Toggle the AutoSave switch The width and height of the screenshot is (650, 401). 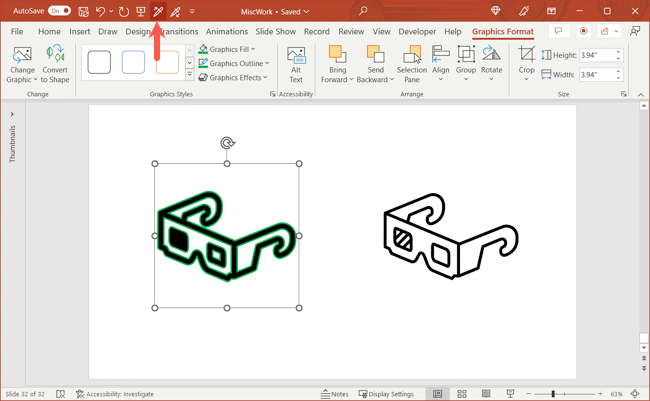pos(59,11)
